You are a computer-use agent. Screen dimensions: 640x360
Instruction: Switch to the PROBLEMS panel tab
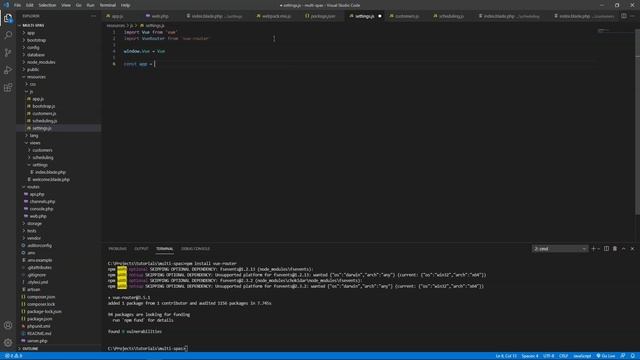(x=118, y=249)
